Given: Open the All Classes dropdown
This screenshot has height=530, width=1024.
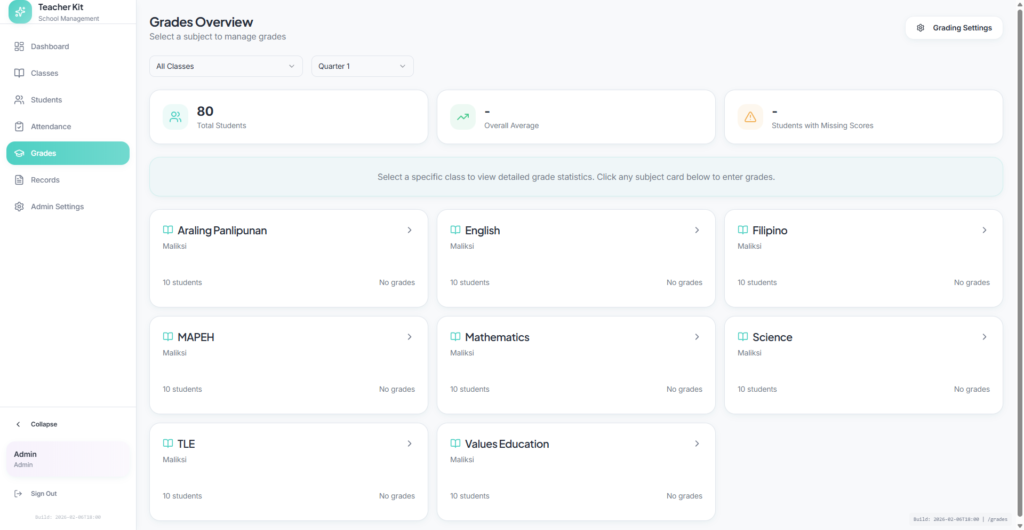Looking at the screenshot, I should (x=225, y=66).
